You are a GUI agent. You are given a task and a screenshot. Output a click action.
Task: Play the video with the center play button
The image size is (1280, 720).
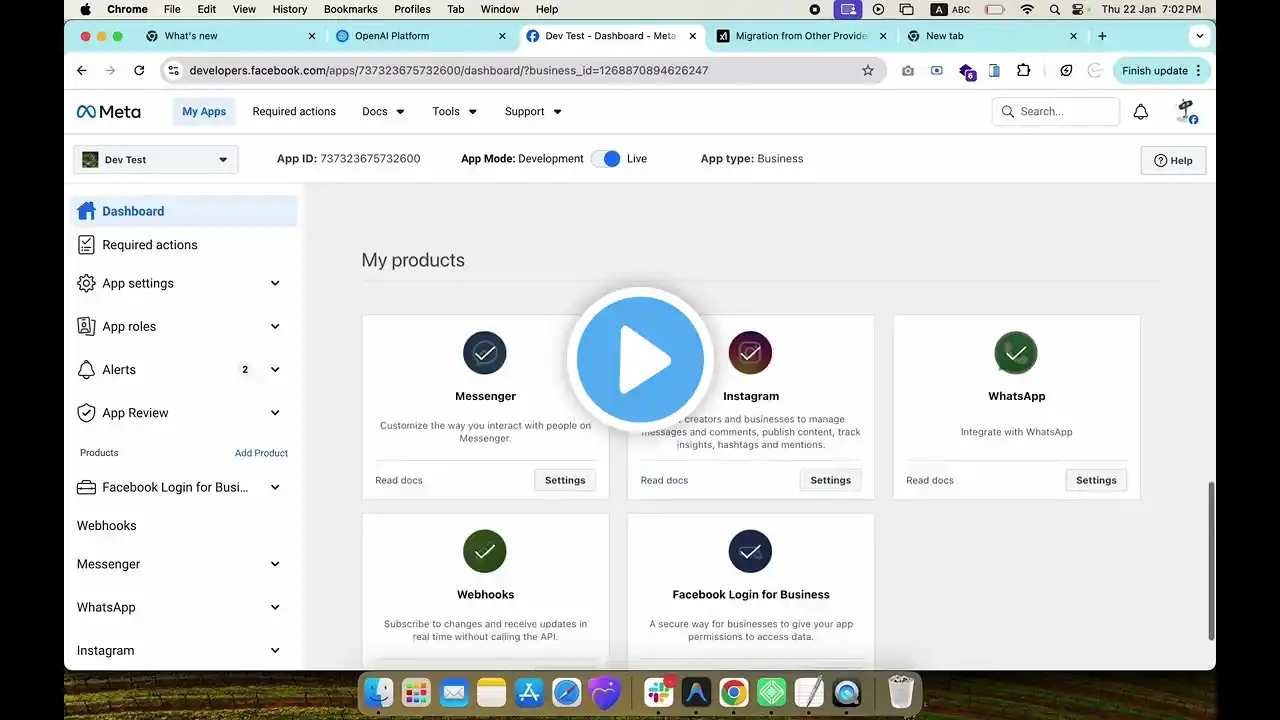tap(640, 360)
